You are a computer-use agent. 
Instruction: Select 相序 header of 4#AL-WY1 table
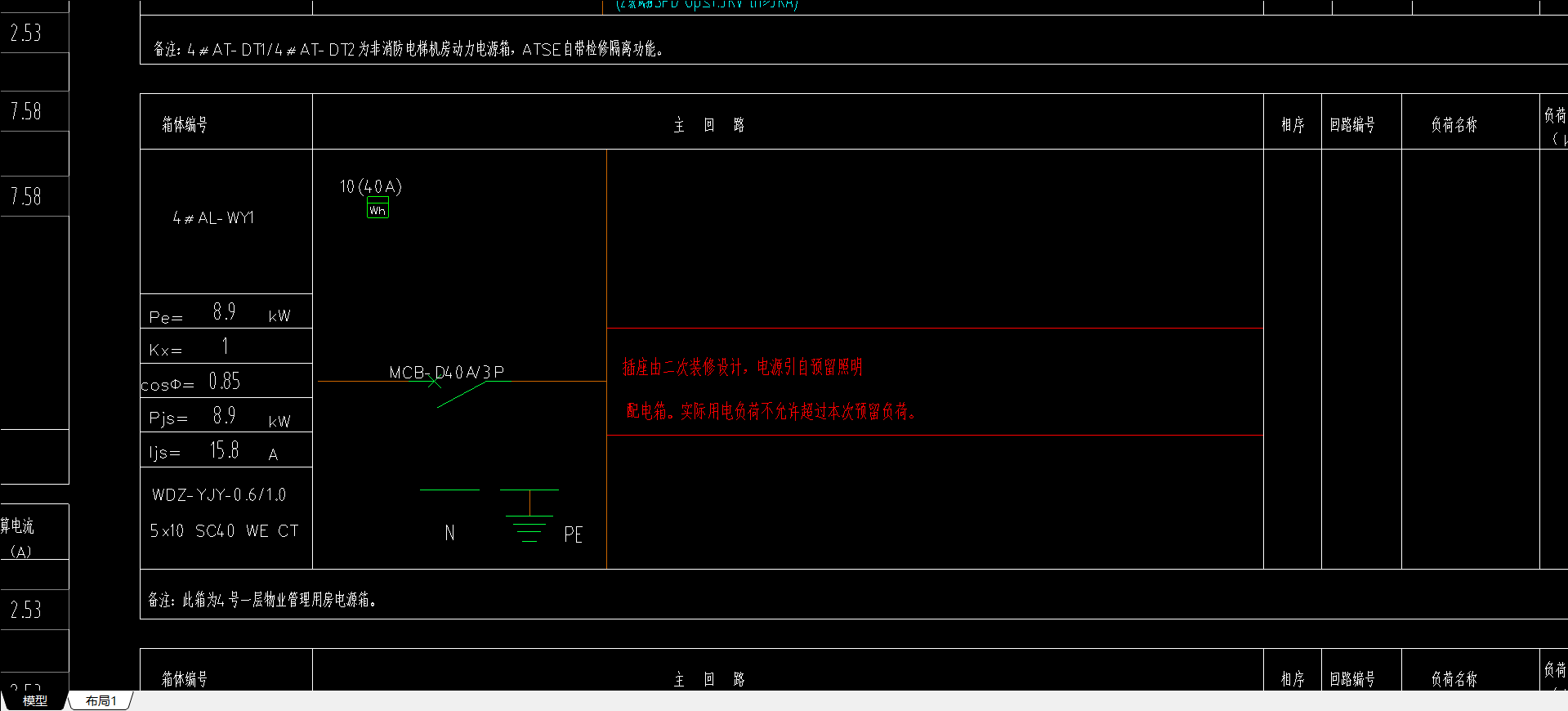(1293, 124)
